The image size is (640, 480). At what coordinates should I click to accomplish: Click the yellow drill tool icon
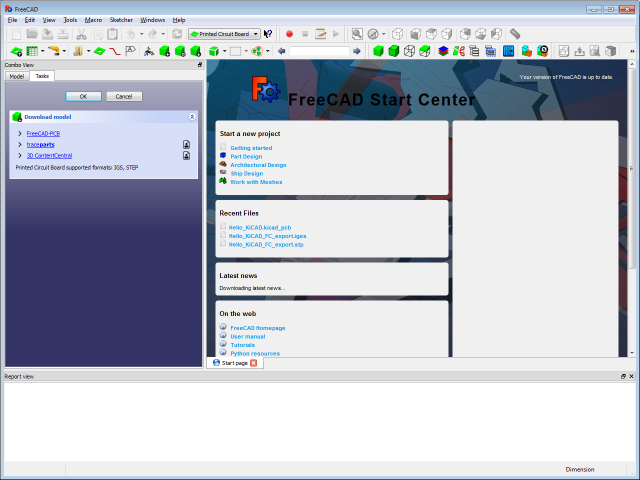53,51
